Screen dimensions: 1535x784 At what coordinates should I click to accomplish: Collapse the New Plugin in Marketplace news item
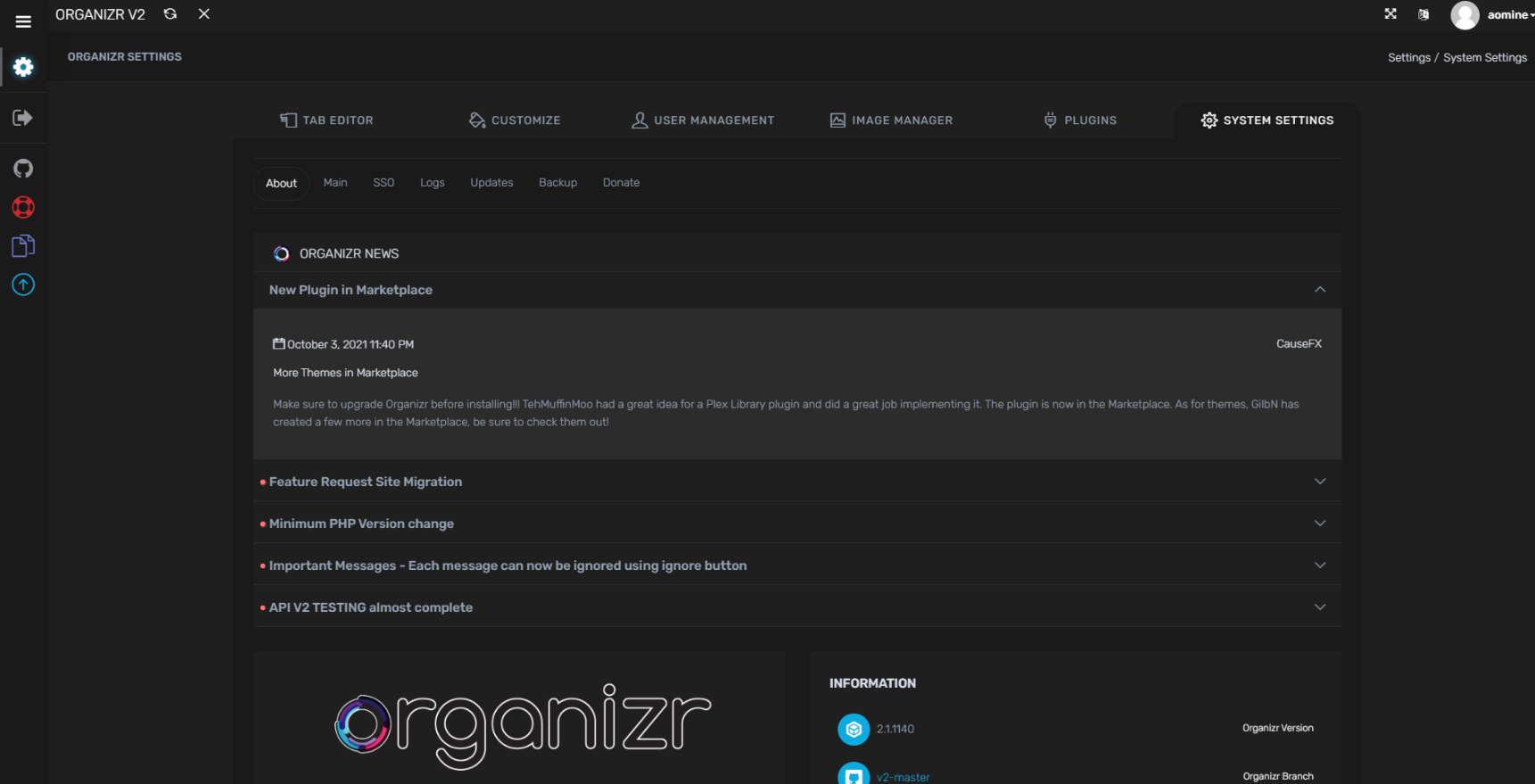point(1320,290)
